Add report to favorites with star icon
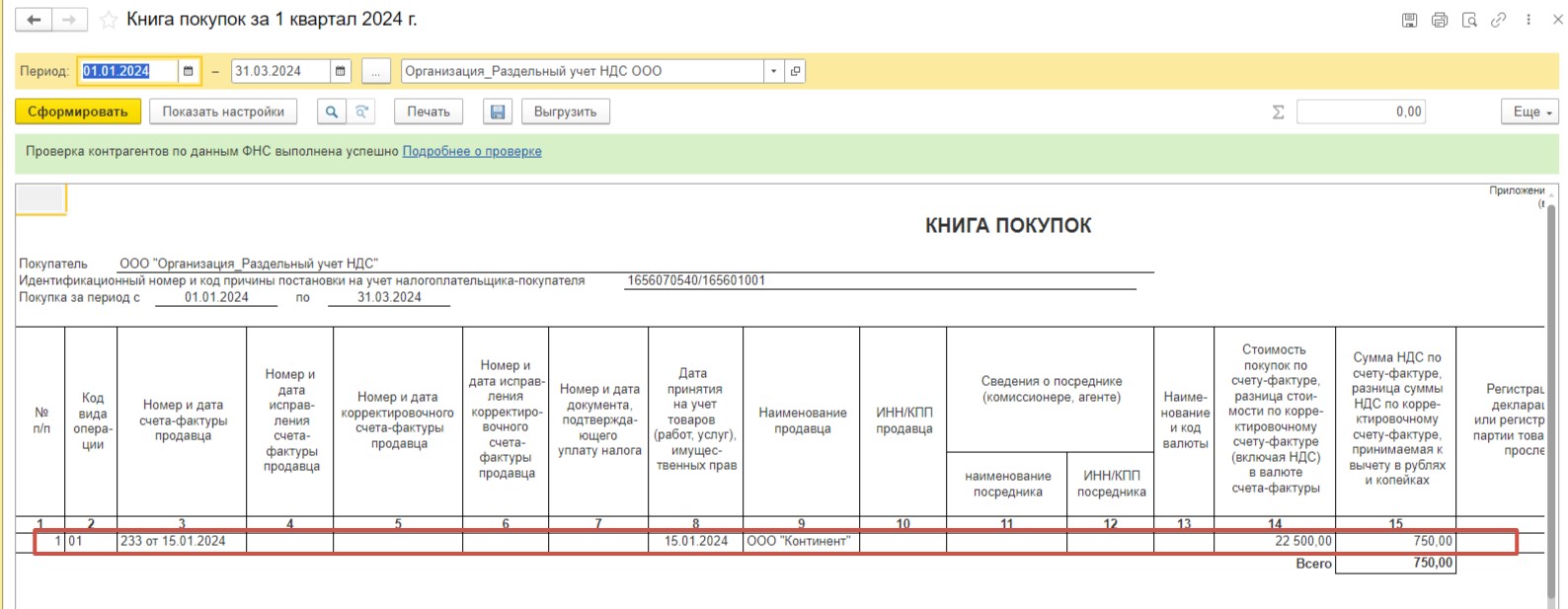 [109, 20]
